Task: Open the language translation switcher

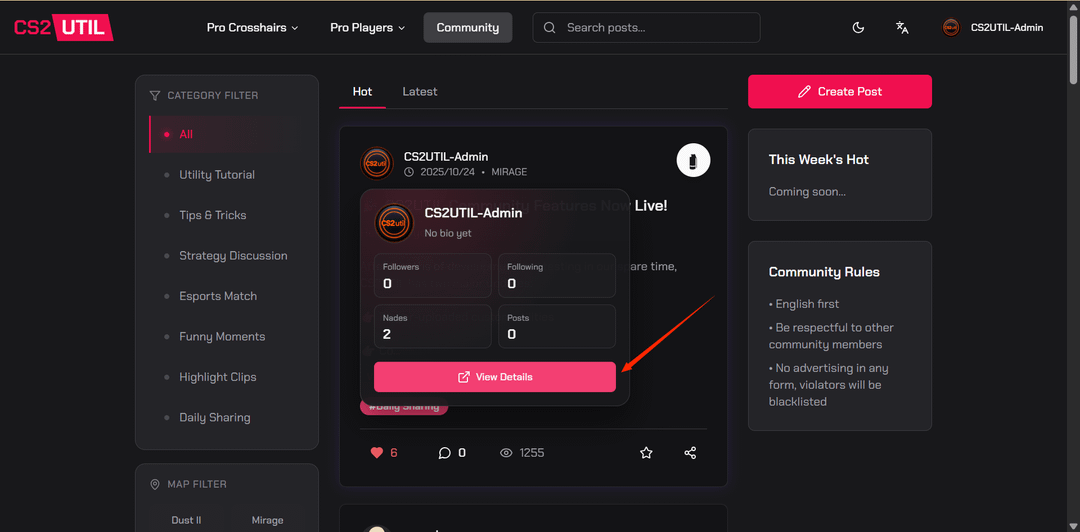Action: [902, 28]
